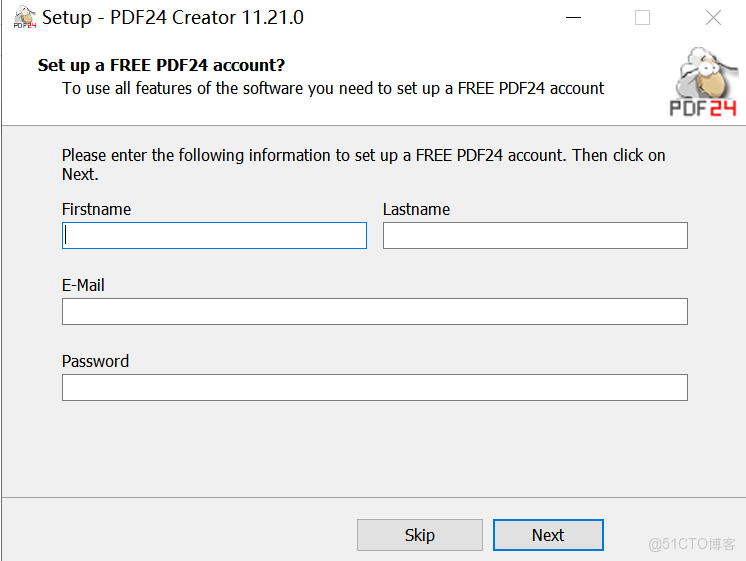Click the PDF24 icon in the title bar
The width and height of the screenshot is (746, 561).
click(x=25, y=18)
